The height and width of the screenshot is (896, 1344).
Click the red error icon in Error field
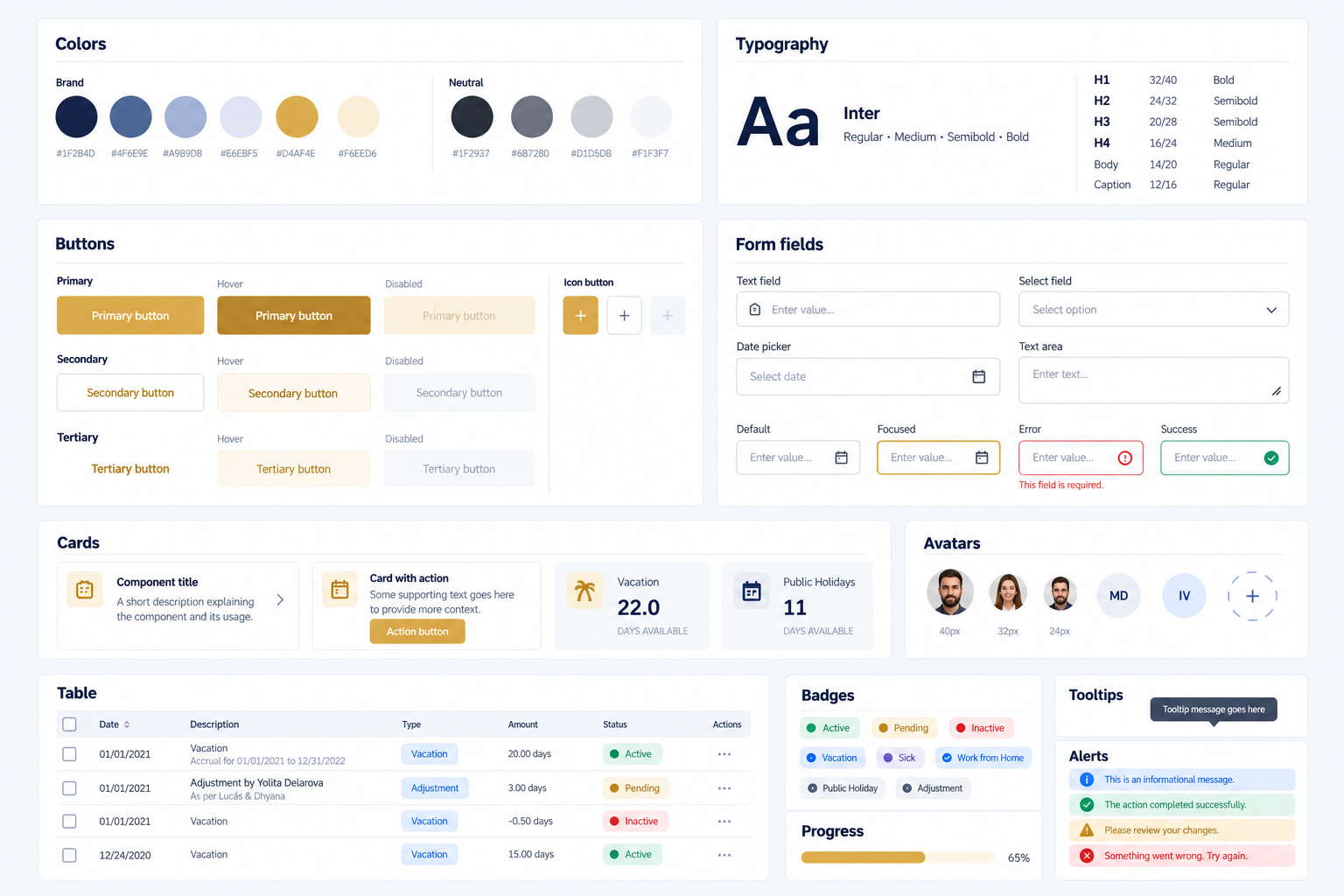pos(1125,458)
